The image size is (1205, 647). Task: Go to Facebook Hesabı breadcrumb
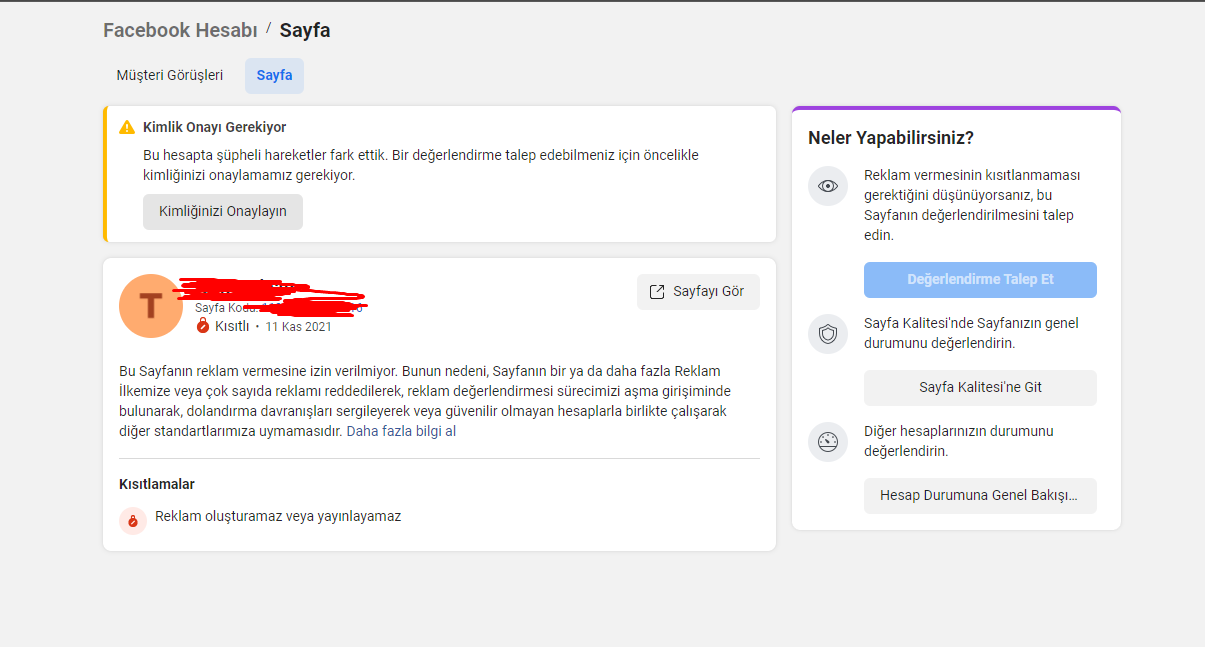click(x=180, y=30)
